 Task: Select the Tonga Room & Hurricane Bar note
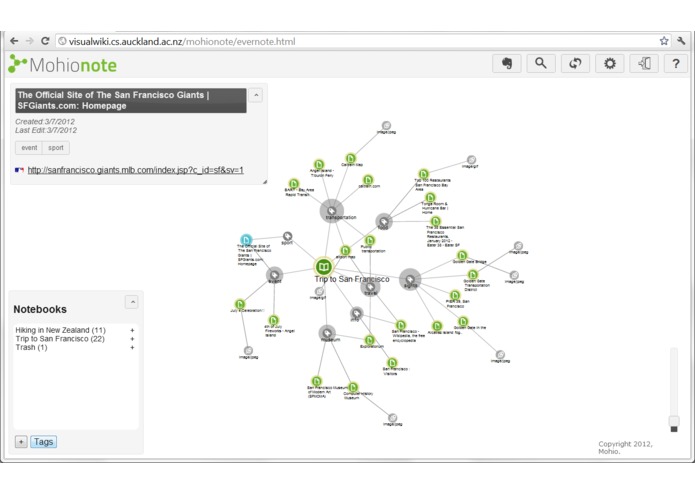pos(430,197)
